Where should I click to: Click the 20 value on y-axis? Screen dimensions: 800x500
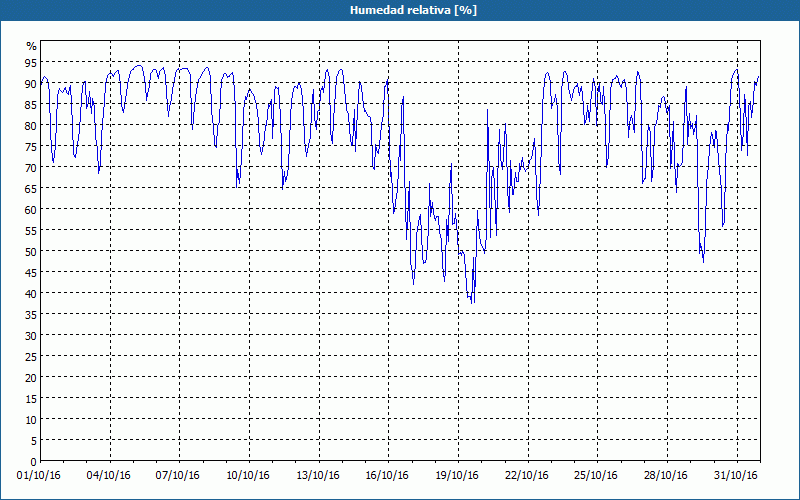31,378
